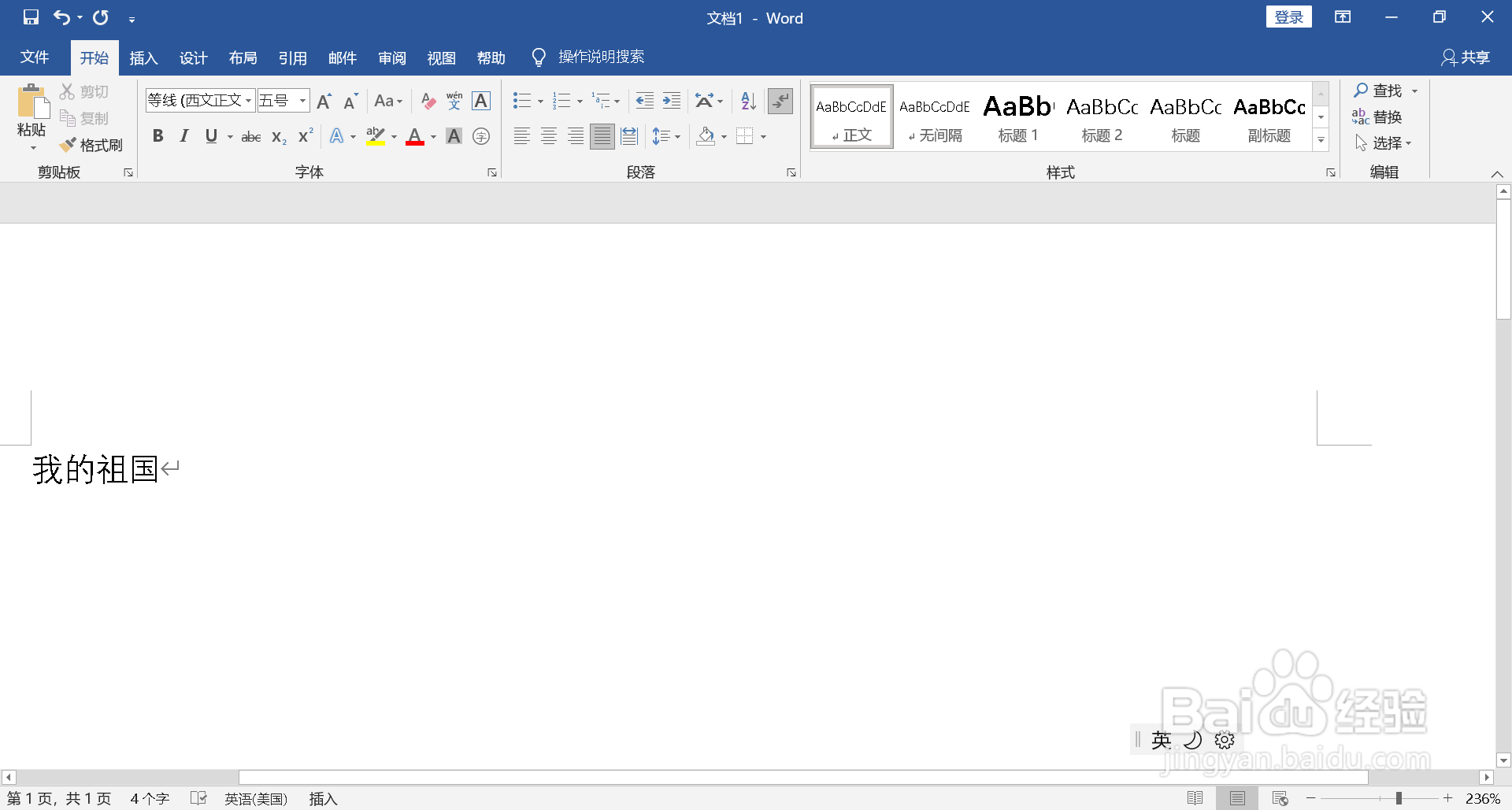Toggle justified paragraph alignment
Screen dimensions: 1512x810
[602, 137]
